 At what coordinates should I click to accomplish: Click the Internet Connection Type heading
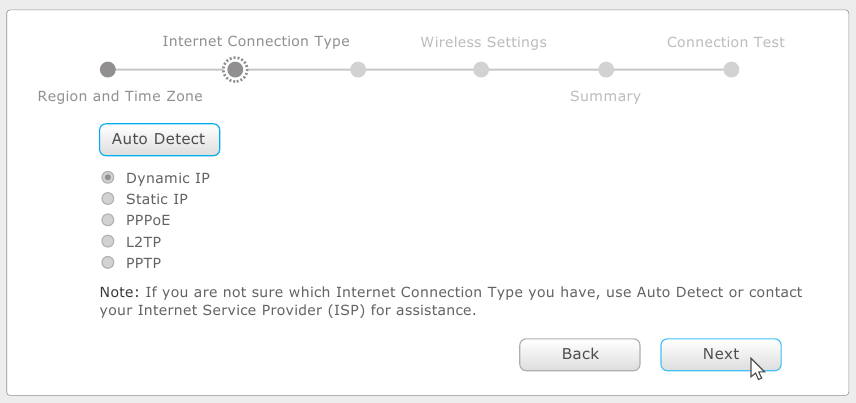pos(256,42)
